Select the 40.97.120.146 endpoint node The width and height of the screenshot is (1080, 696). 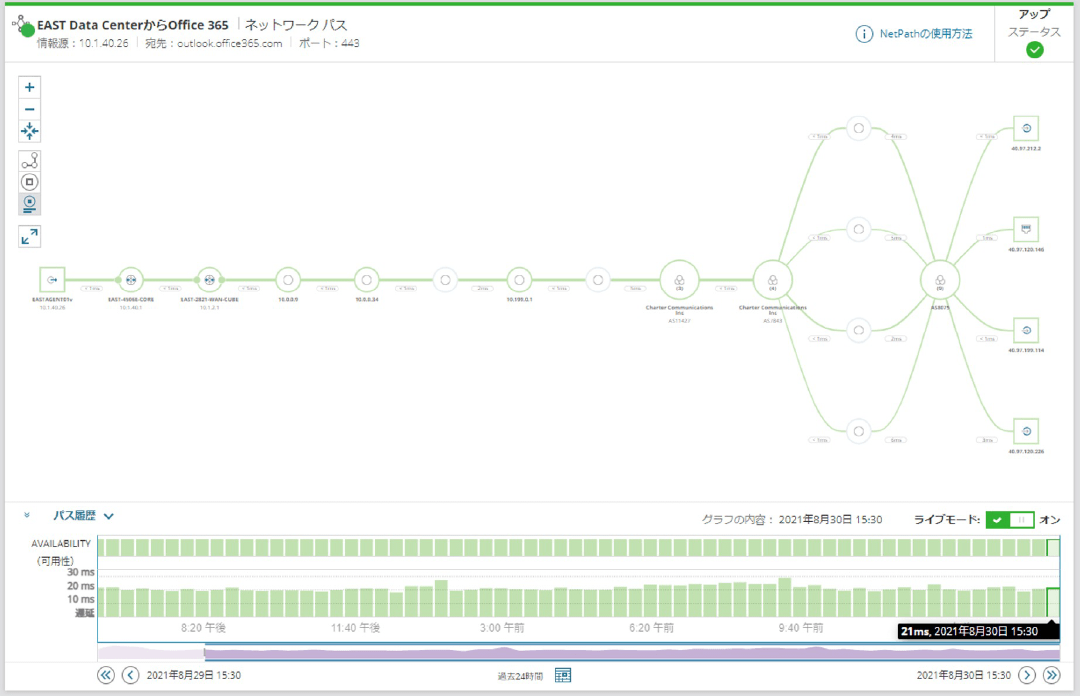point(1026,229)
